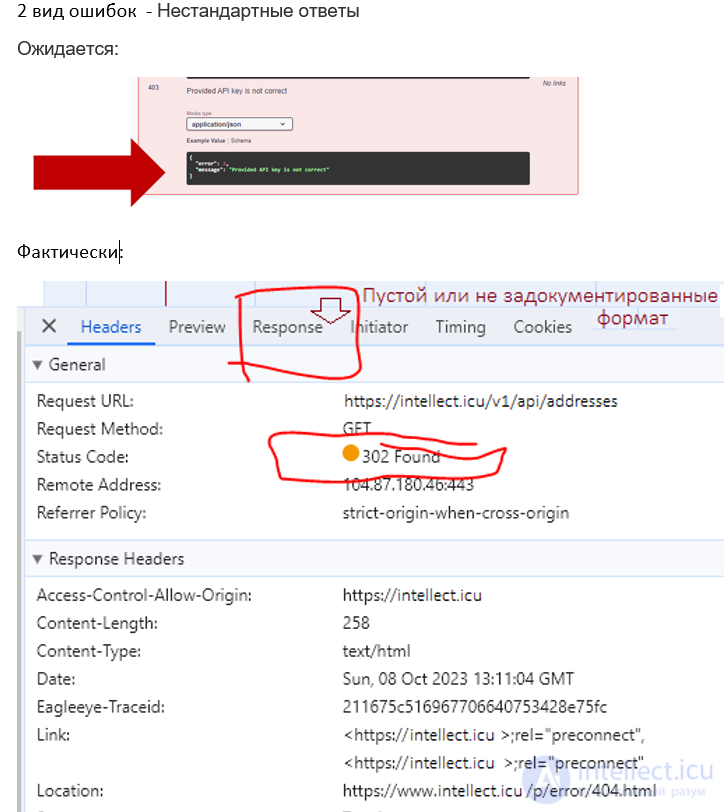The width and height of the screenshot is (725, 812).
Task: Click the 302 Found status code value
Action: (x=401, y=457)
